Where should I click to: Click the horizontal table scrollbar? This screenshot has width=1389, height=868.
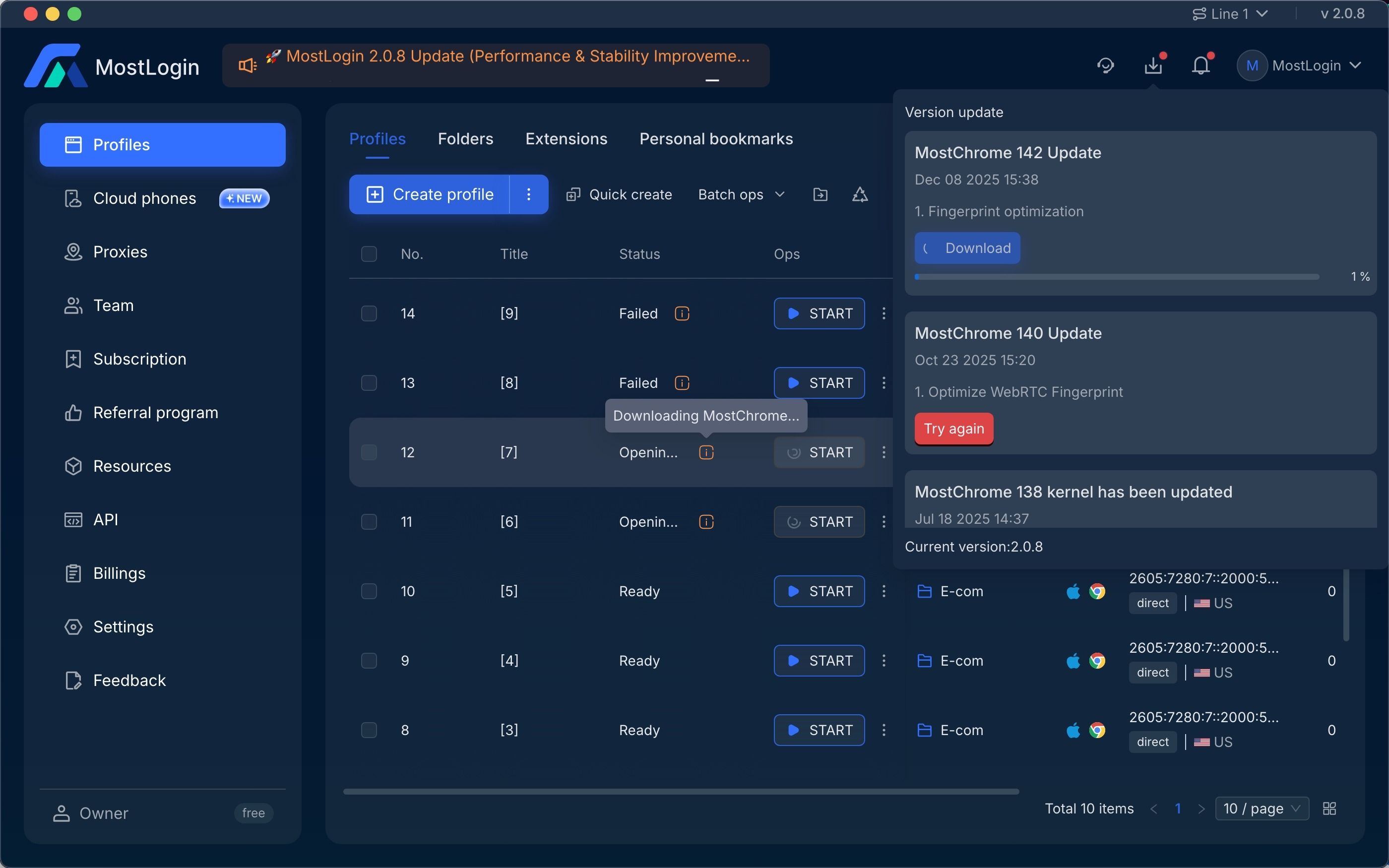click(681, 792)
